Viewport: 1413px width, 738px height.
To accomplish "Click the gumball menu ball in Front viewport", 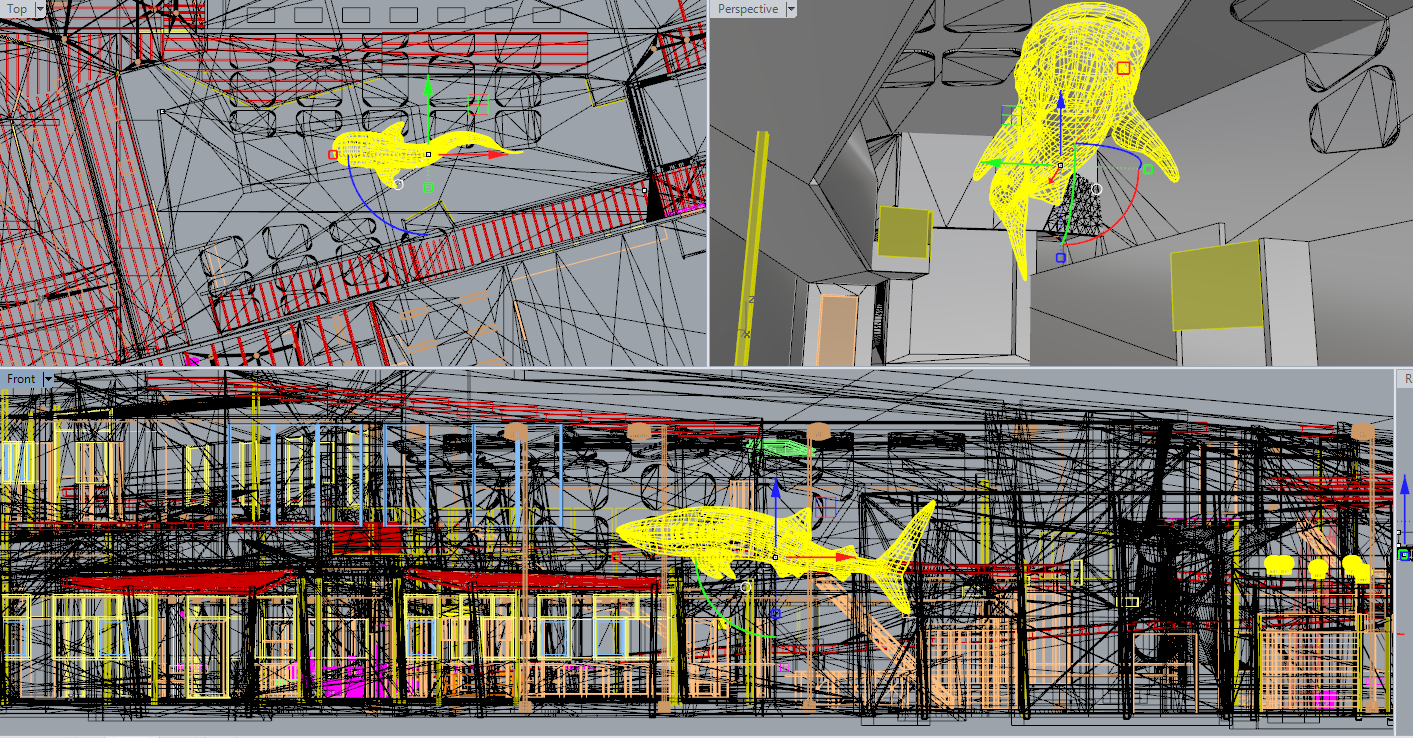I will pyautogui.click(x=745, y=587).
